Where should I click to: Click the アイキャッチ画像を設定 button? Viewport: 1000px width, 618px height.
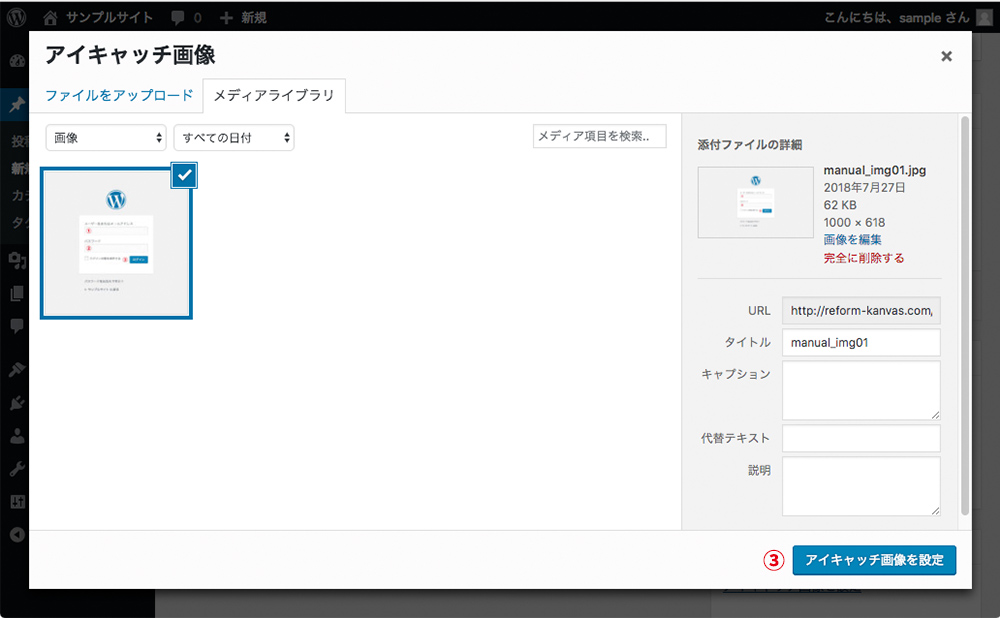[874, 560]
